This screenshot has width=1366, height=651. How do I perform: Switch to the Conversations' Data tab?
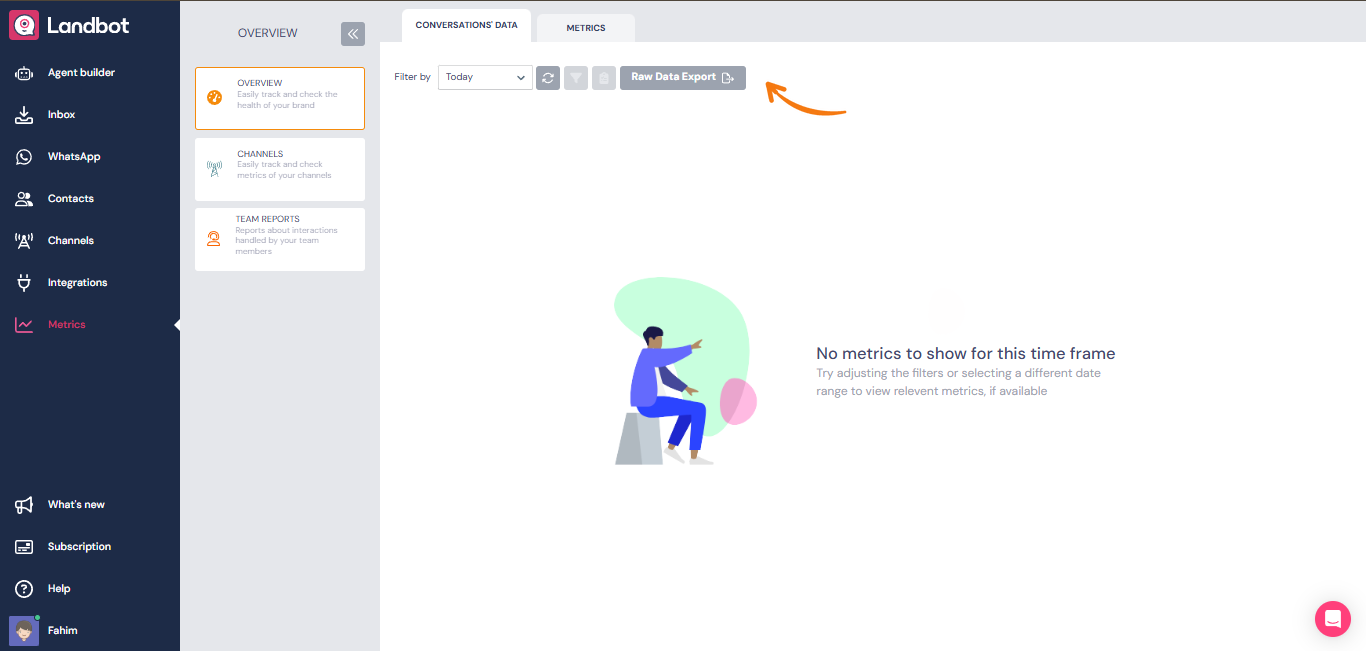pos(467,25)
